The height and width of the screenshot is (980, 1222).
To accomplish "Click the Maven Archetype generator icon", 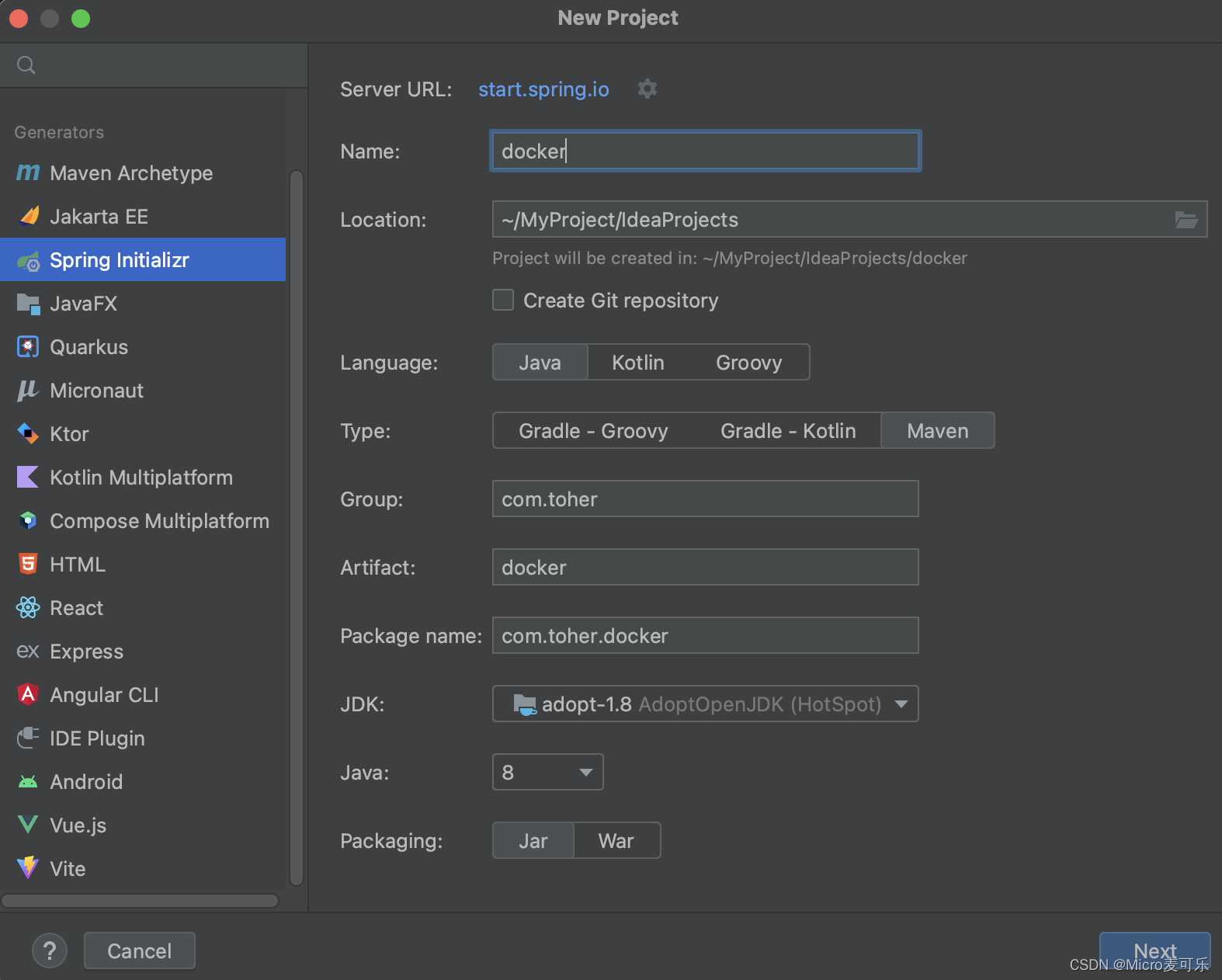I will tap(28, 172).
